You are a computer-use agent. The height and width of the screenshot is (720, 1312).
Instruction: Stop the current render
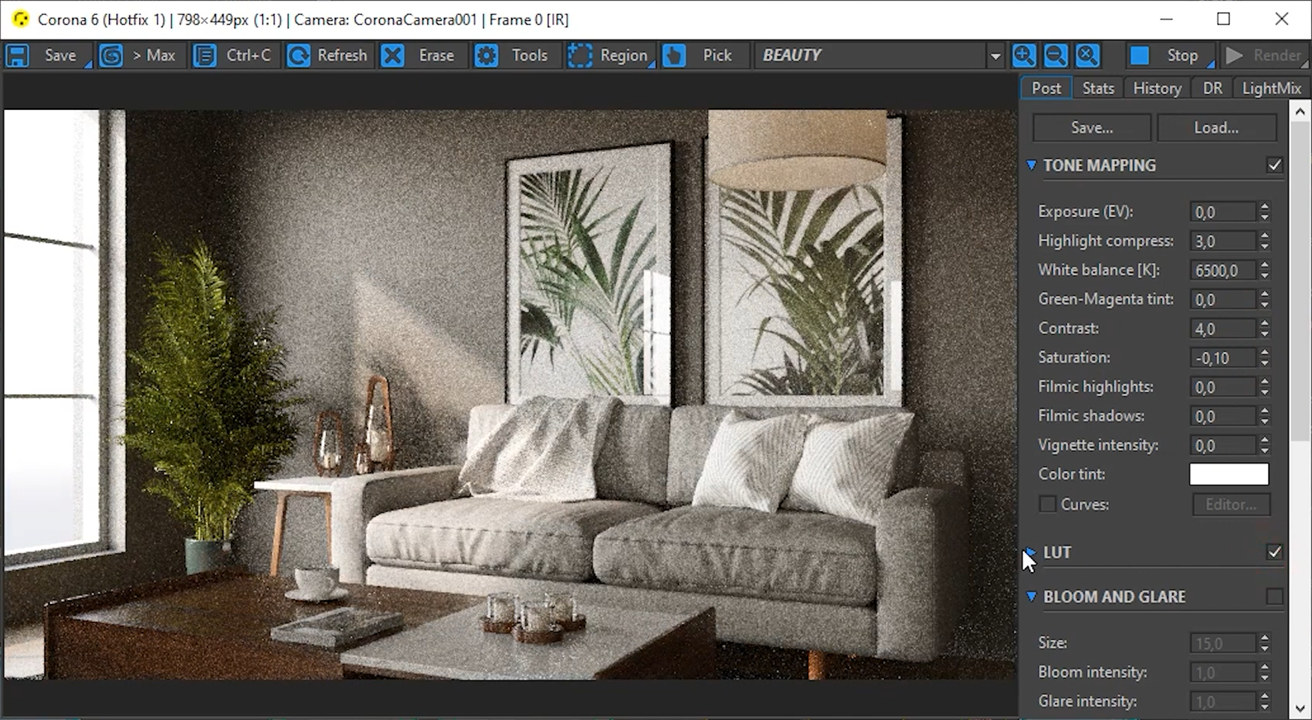tap(1140, 56)
